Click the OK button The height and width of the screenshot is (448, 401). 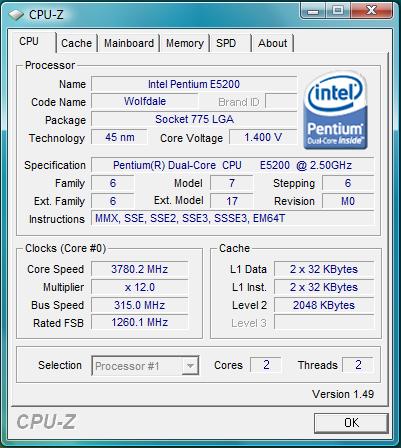[x=351, y=423]
